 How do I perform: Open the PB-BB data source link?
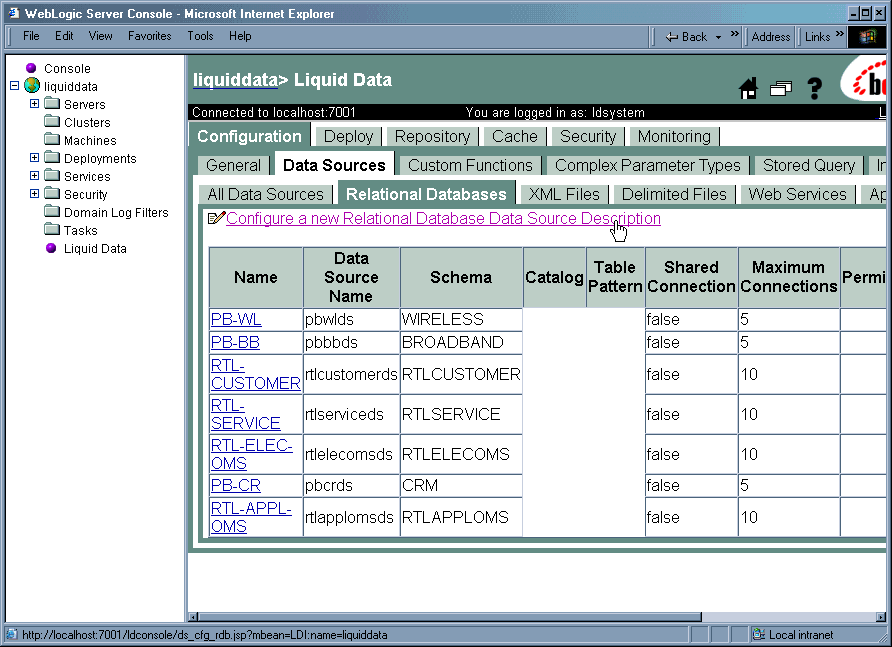(x=235, y=343)
